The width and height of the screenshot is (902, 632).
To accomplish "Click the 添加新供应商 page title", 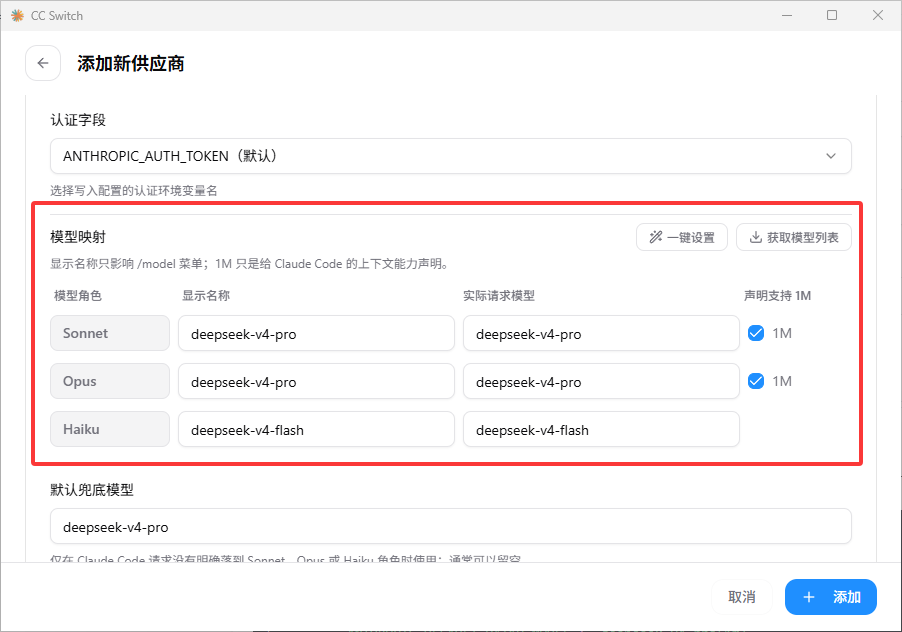I will pos(131,63).
